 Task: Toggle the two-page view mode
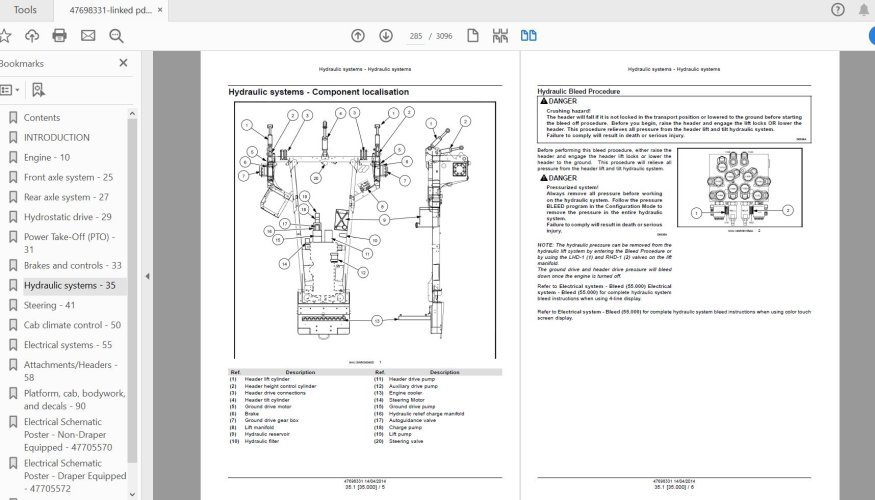click(528, 36)
